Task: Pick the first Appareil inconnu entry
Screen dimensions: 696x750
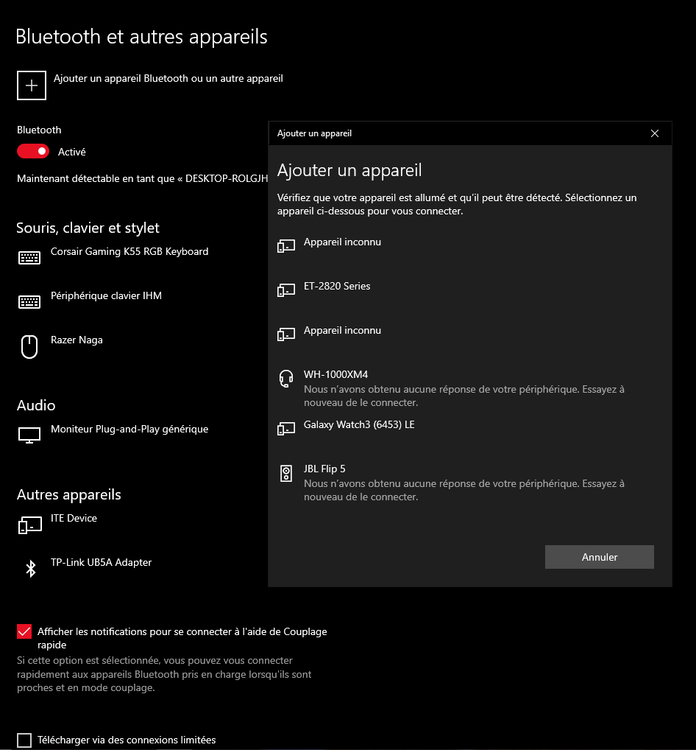Action: (x=342, y=243)
